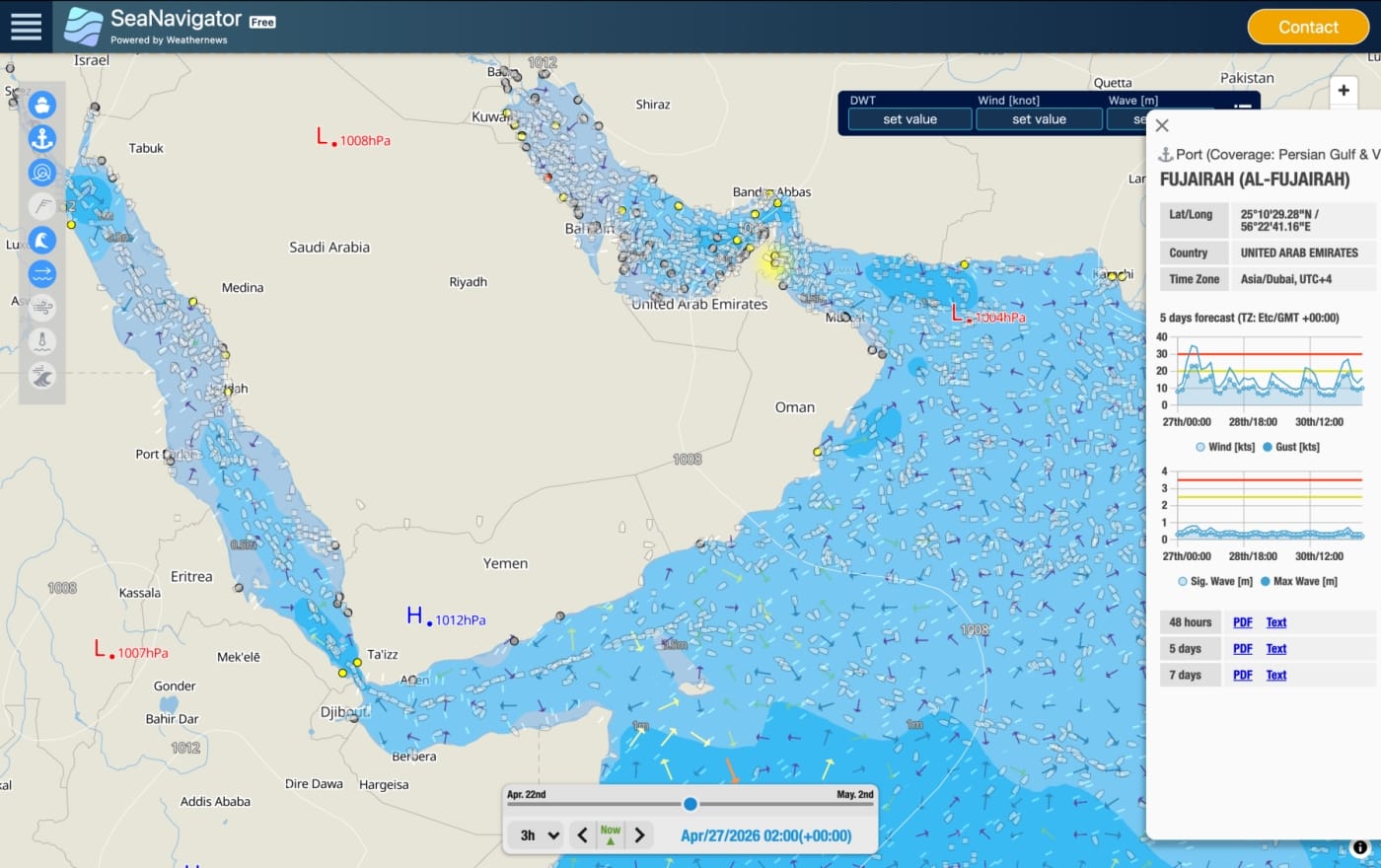
Task: Step to next forecast time
Action: (639, 835)
